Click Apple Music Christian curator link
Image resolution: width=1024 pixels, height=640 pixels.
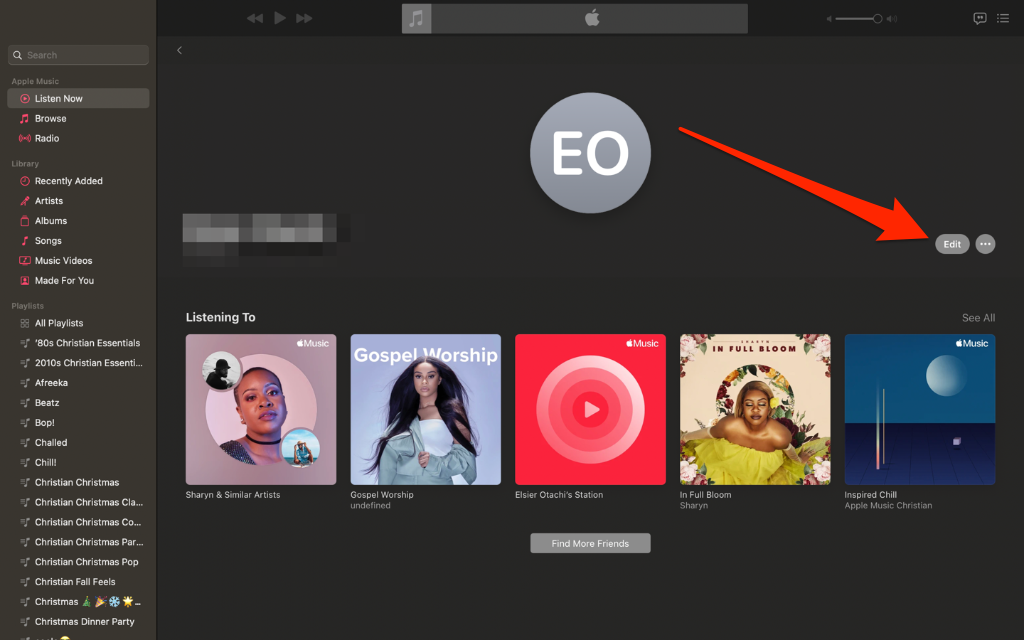[x=888, y=505]
